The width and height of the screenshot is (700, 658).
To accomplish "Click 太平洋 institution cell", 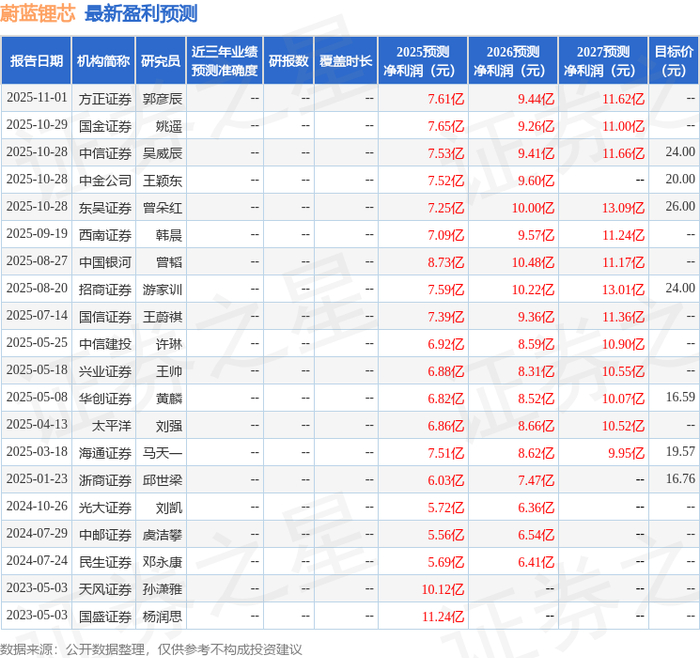I will pos(111,426).
